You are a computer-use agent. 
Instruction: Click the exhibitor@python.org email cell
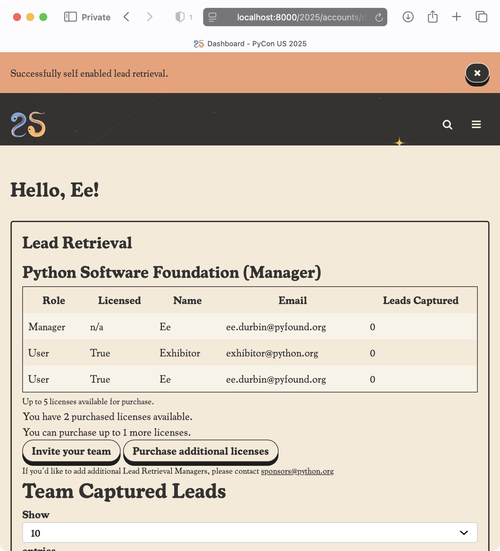pyautogui.click(x=272, y=353)
